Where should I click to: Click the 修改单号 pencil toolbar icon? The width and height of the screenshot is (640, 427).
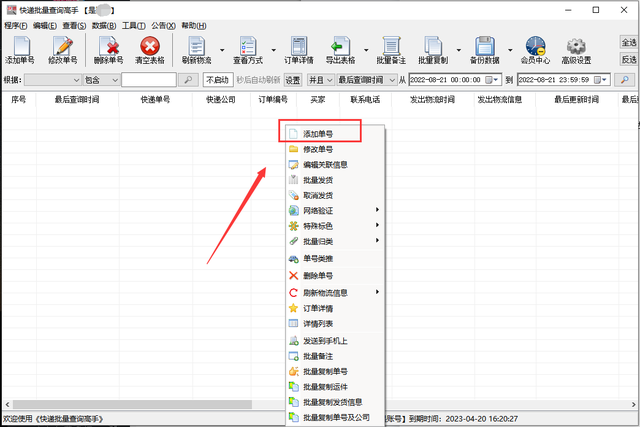(x=62, y=50)
